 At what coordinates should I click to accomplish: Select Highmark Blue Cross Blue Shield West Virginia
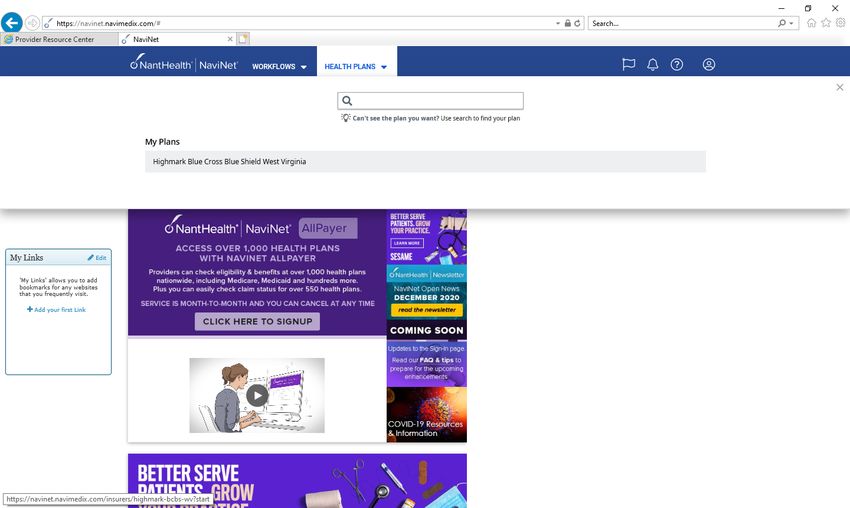click(x=425, y=162)
